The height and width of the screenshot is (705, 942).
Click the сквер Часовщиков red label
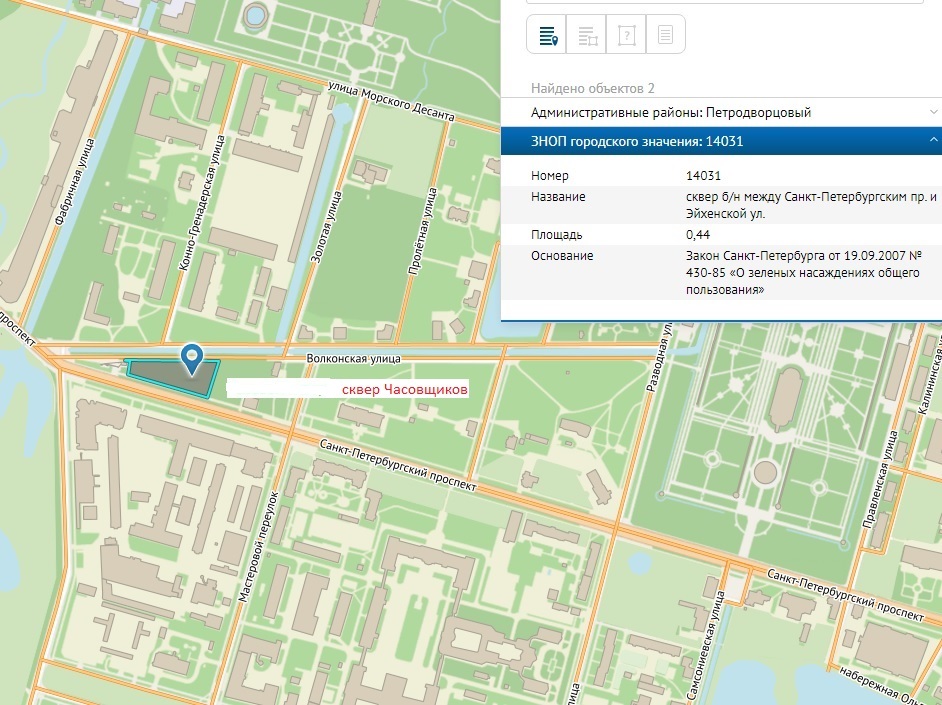pyautogui.click(x=405, y=389)
